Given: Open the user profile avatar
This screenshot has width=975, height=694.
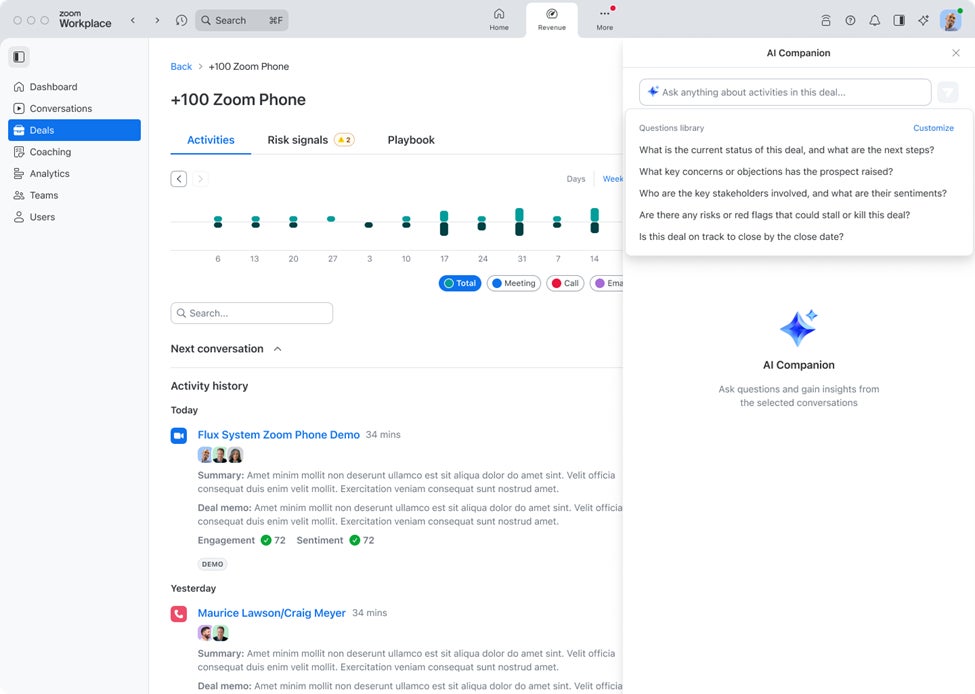Looking at the screenshot, I should 951,21.
